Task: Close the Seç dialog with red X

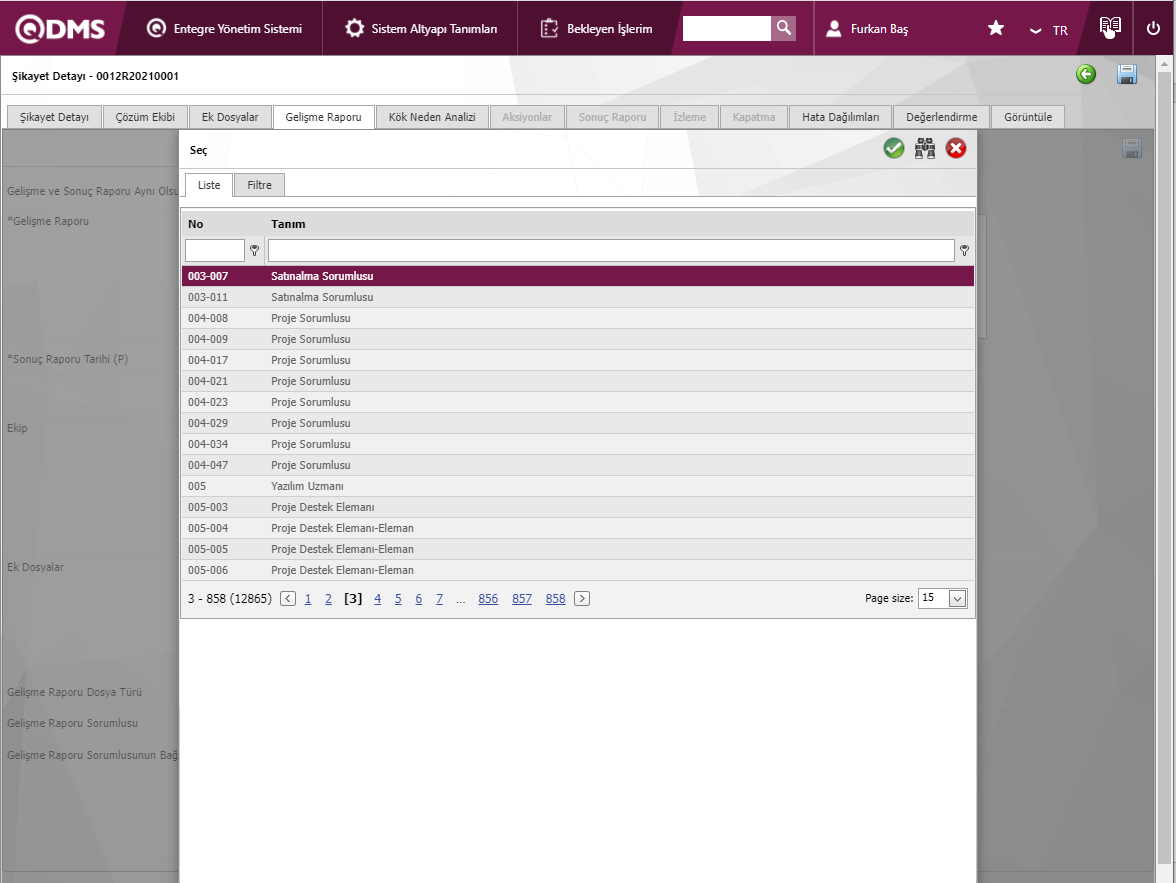Action: tap(956, 149)
